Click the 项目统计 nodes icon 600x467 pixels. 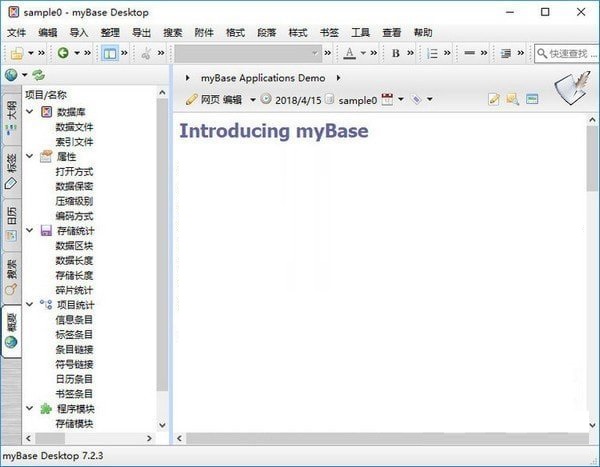tap(46, 305)
